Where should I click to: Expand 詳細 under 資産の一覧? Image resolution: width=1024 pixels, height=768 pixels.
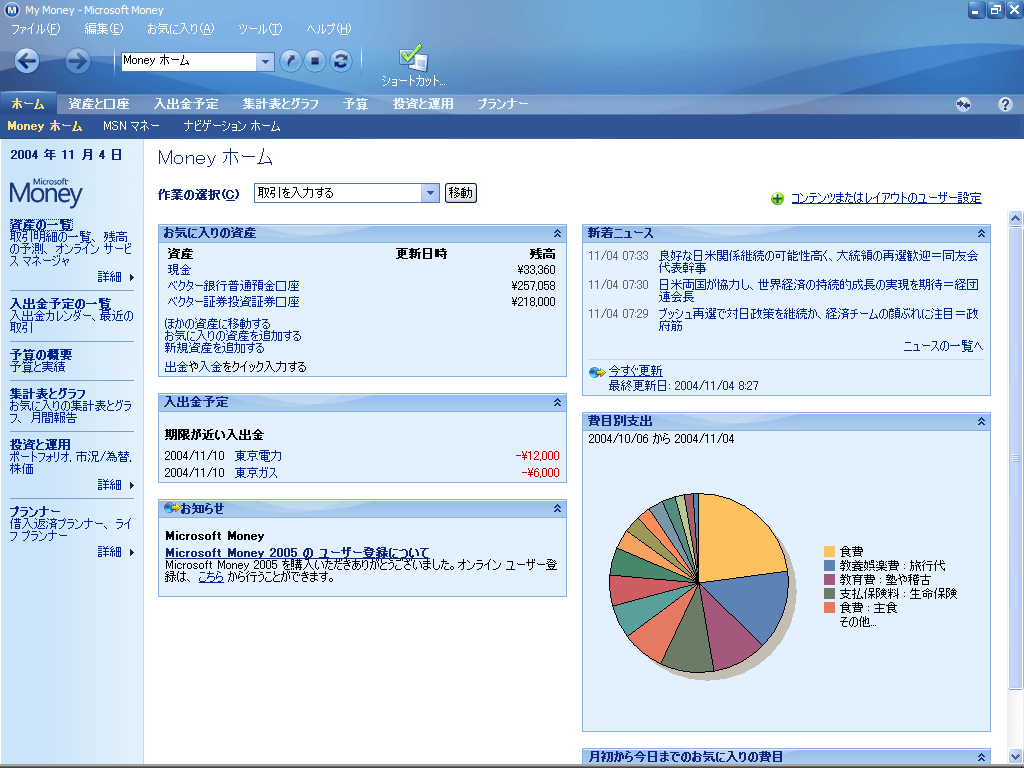pyautogui.click(x=116, y=277)
